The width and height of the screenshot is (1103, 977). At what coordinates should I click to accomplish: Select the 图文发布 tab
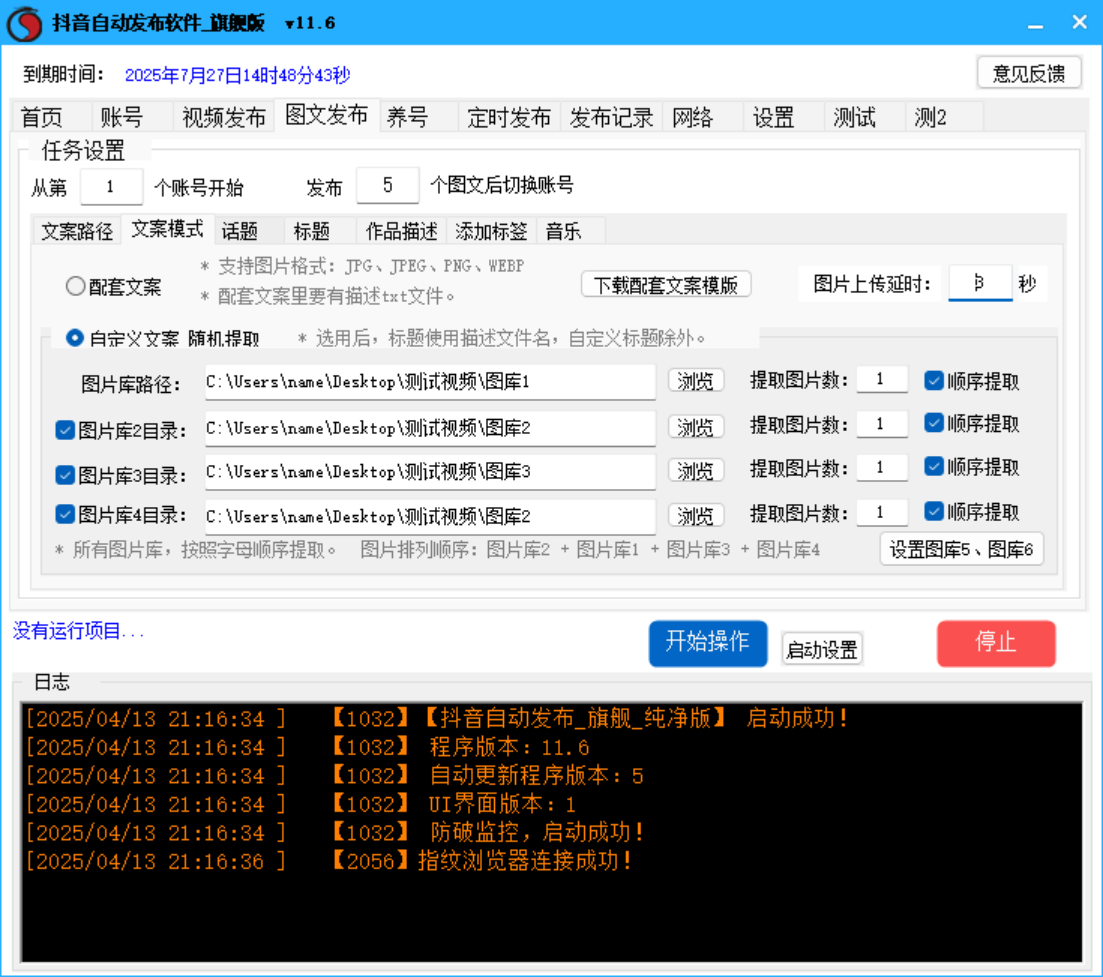pyautogui.click(x=327, y=115)
